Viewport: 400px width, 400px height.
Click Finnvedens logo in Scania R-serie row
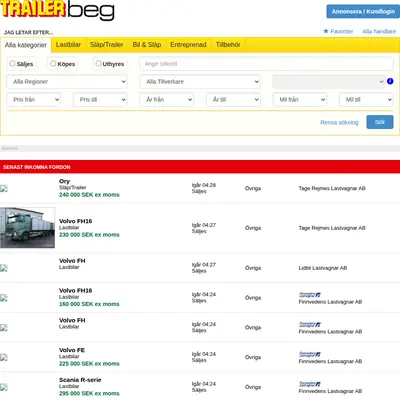tap(310, 384)
